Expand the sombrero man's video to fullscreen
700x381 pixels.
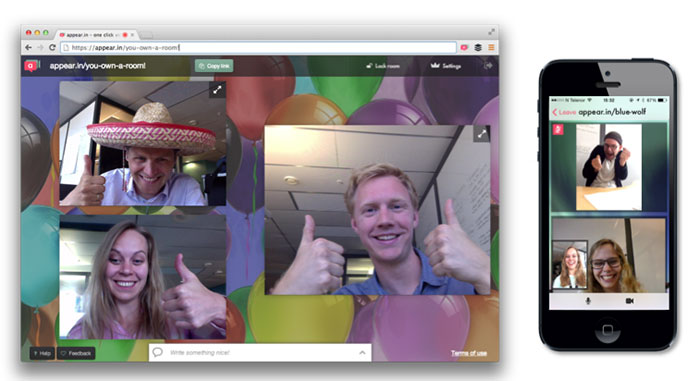click(x=217, y=90)
